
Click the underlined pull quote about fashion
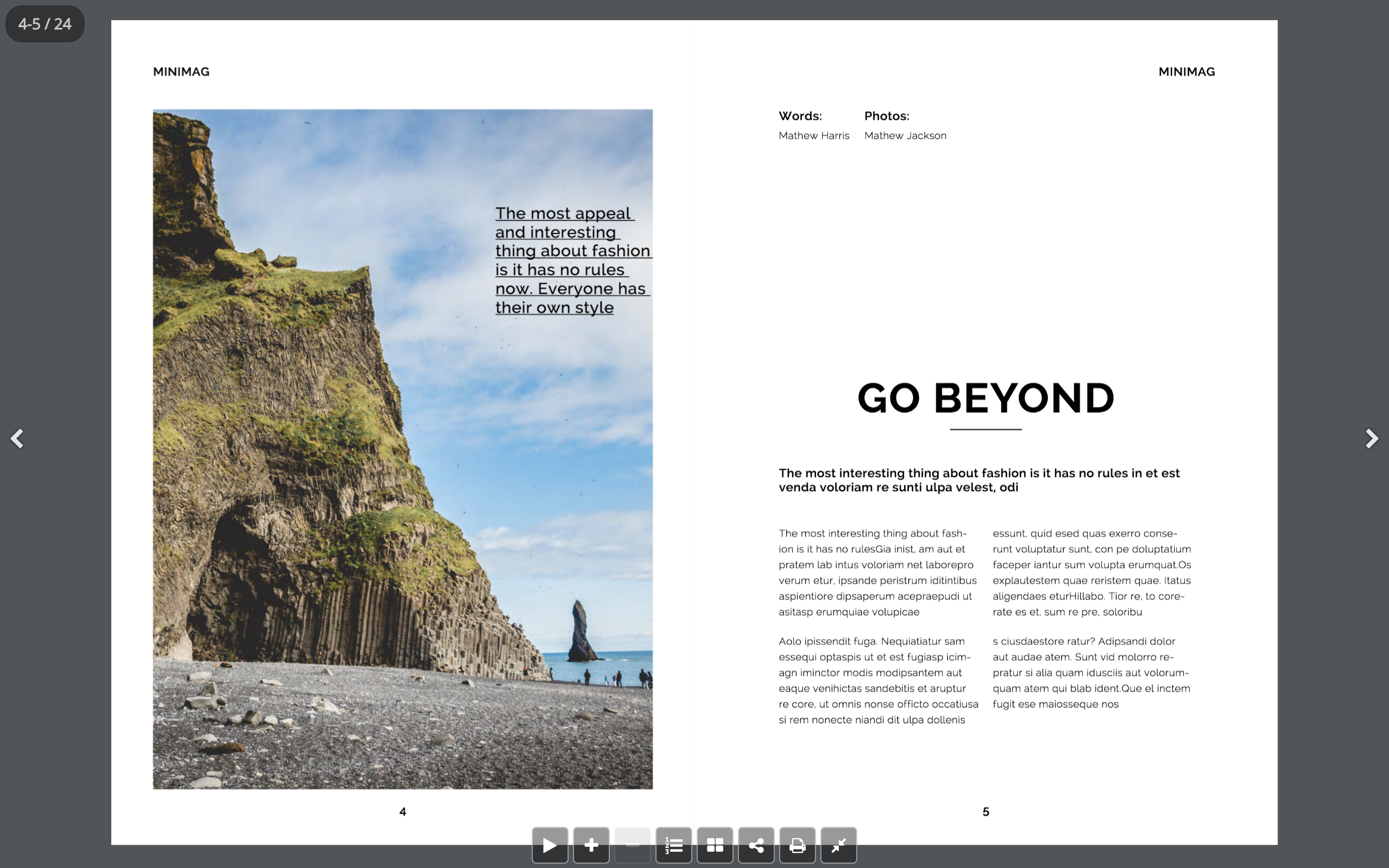coord(572,259)
